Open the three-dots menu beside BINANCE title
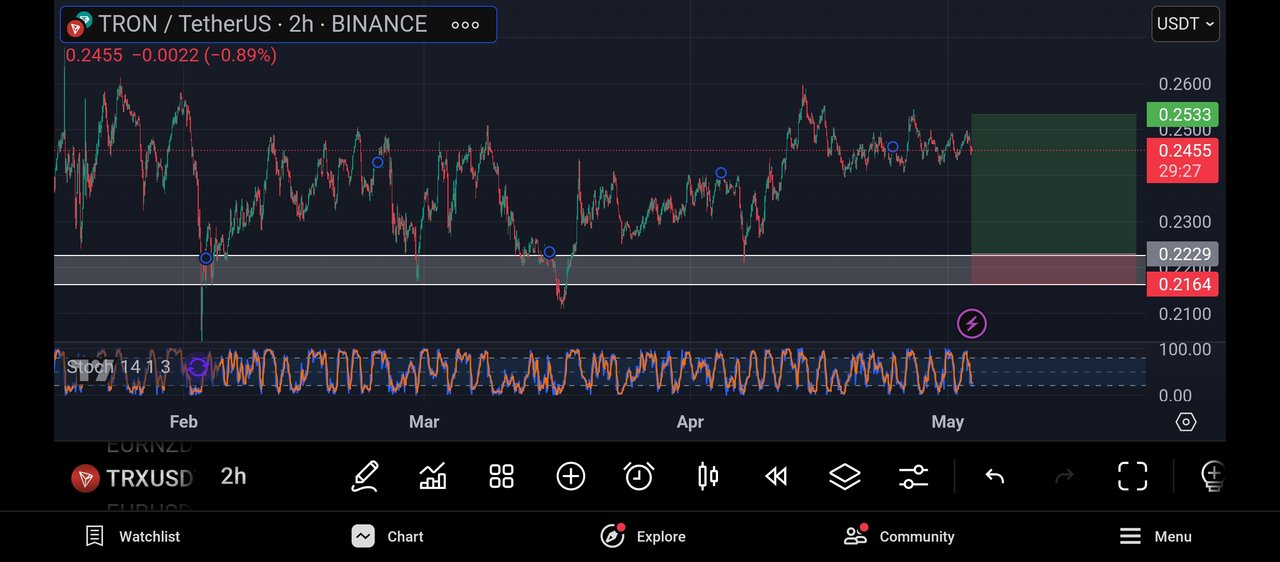 click(465, 25)
